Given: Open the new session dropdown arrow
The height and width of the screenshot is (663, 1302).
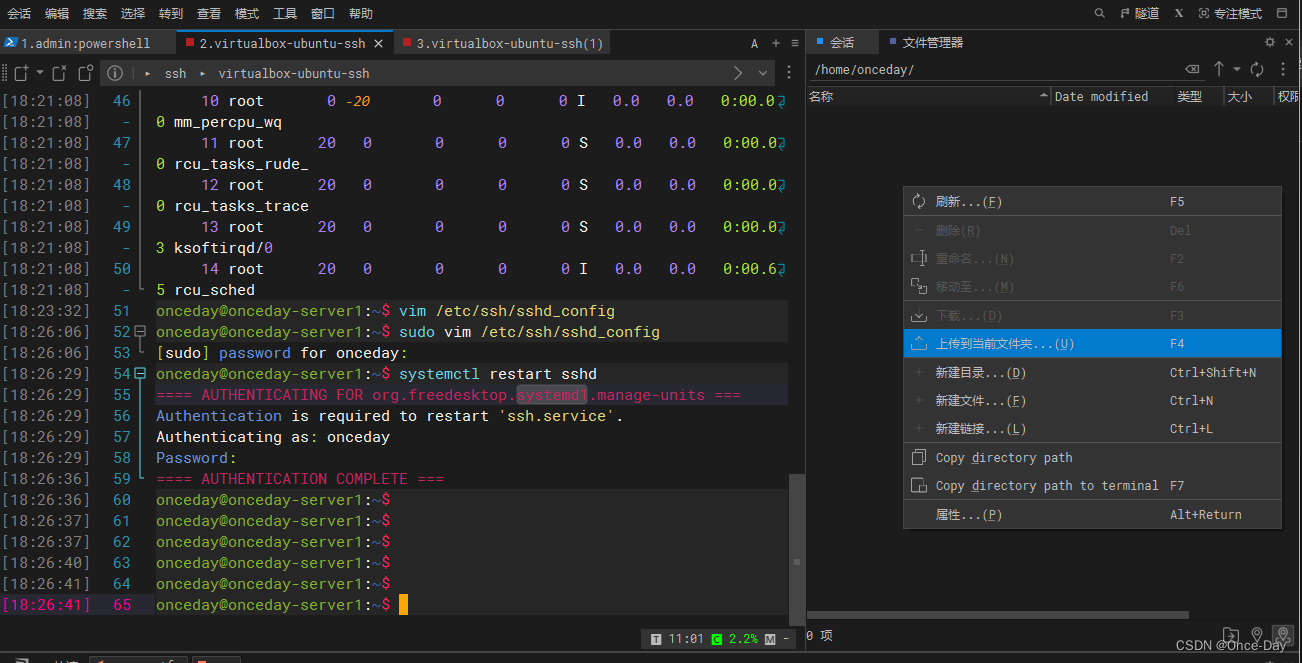Looking at the screenshot, I should 40,73.
